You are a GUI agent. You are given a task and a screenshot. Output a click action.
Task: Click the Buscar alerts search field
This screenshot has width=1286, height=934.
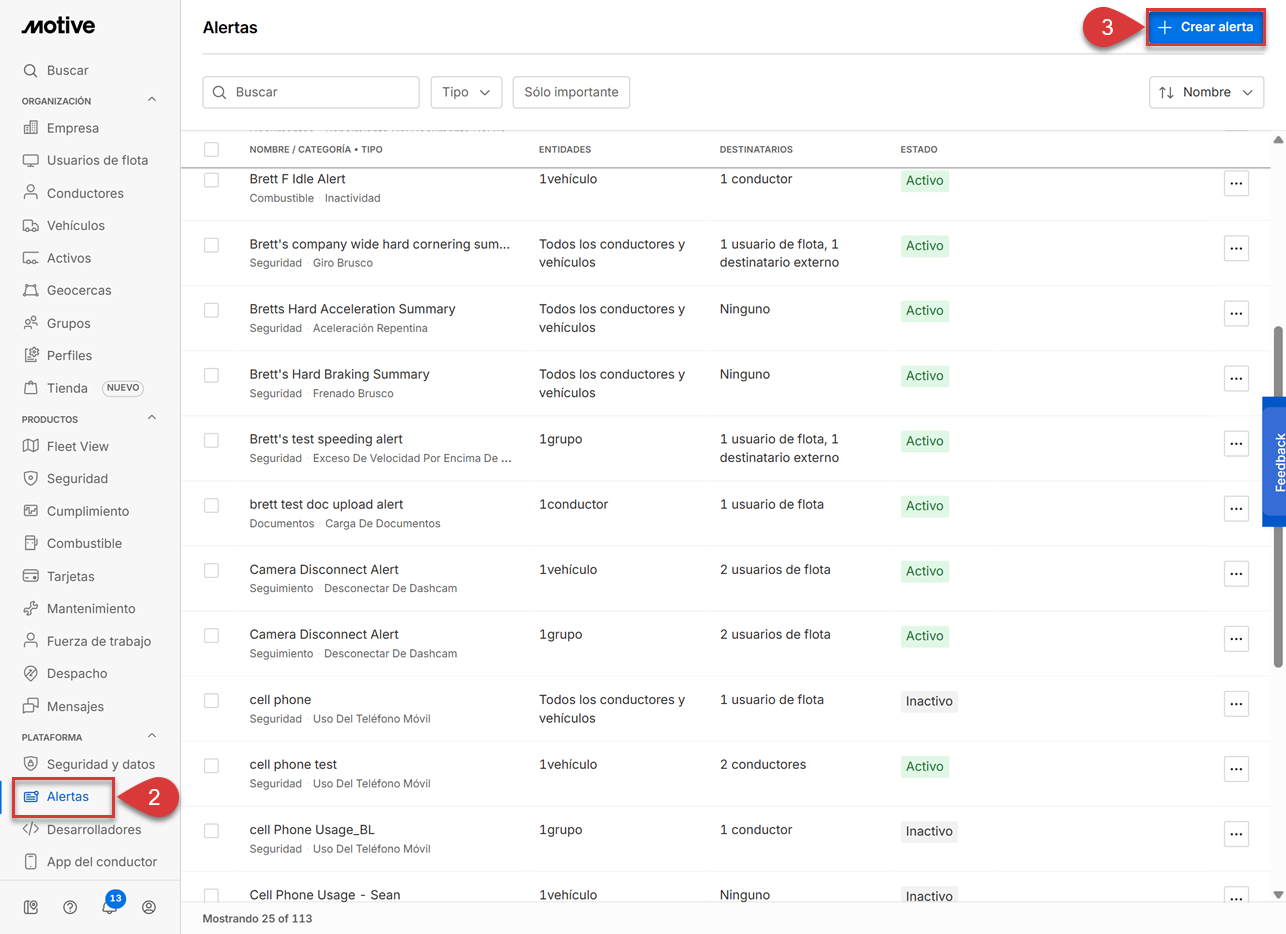(x=322, y=92)
